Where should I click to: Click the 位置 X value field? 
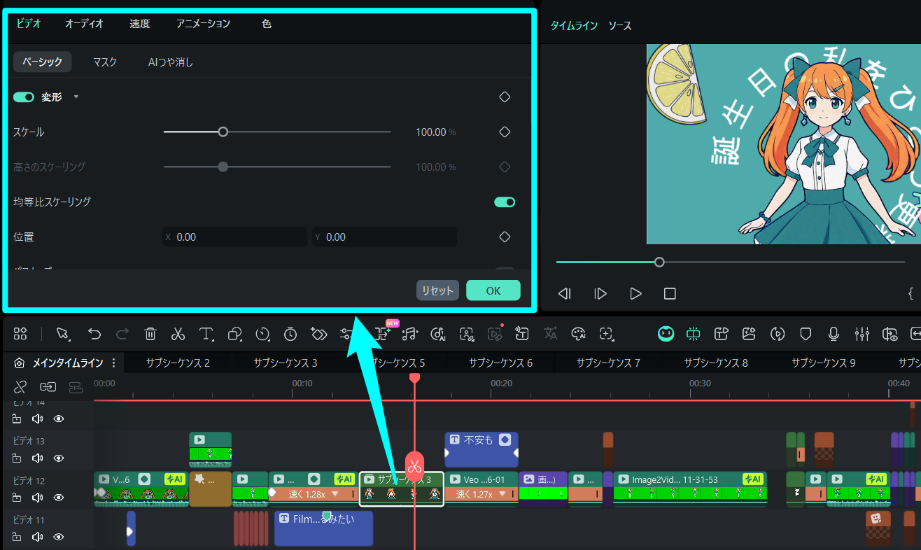tap(234, 237)
